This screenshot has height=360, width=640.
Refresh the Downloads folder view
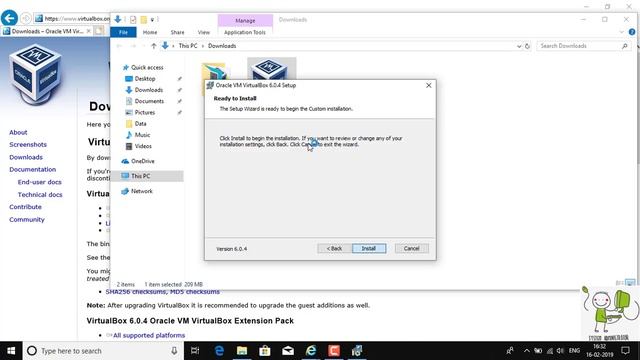click(527, 46)
